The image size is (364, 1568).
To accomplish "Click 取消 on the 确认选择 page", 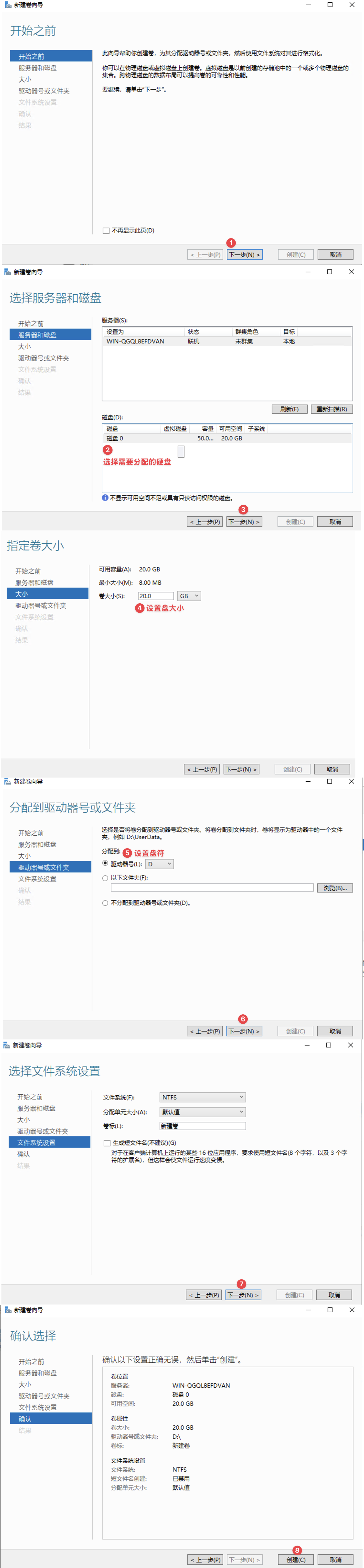I will 335,1559.
